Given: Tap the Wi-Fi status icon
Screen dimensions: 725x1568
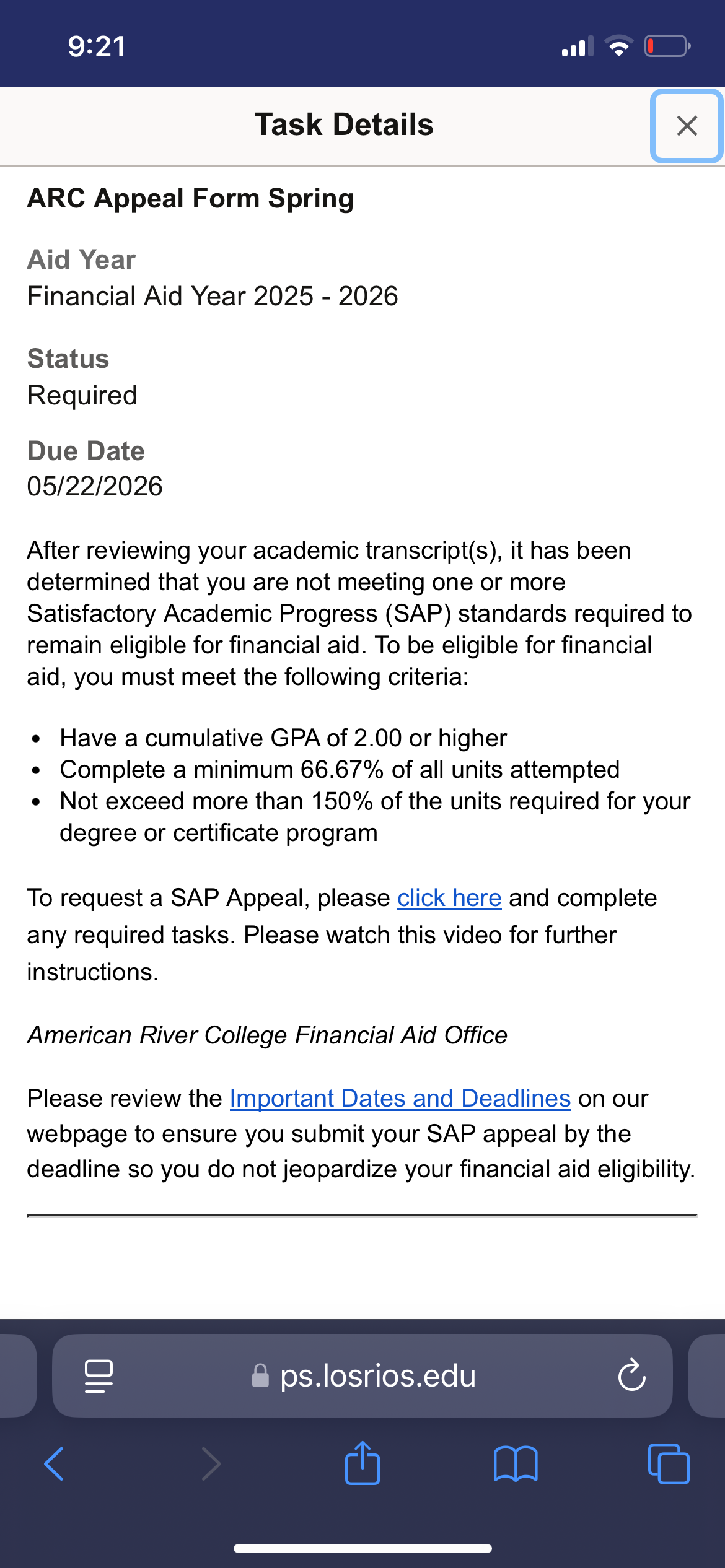Looking at the screenshot, I should point(618,46).
